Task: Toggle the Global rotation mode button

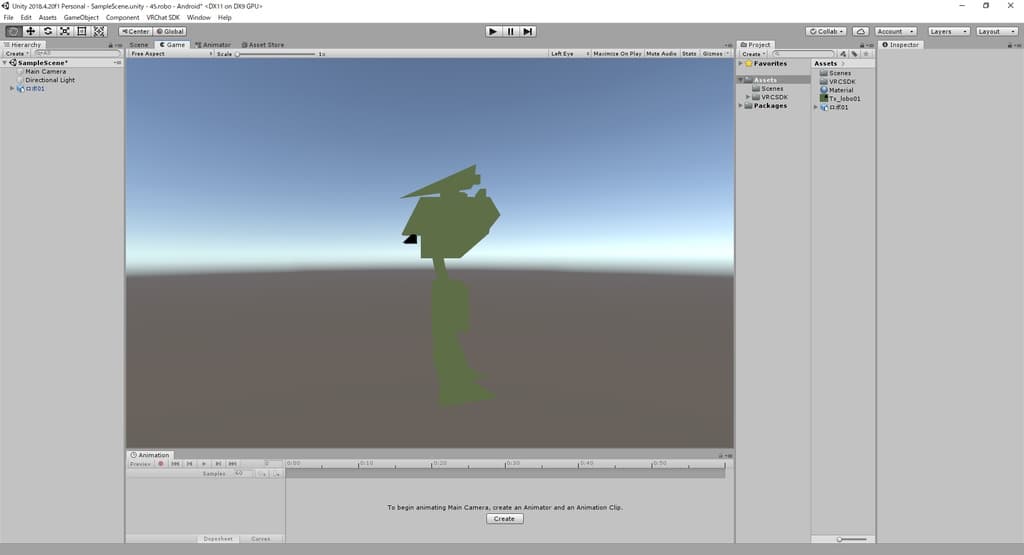Action: [x=170, y=31]
